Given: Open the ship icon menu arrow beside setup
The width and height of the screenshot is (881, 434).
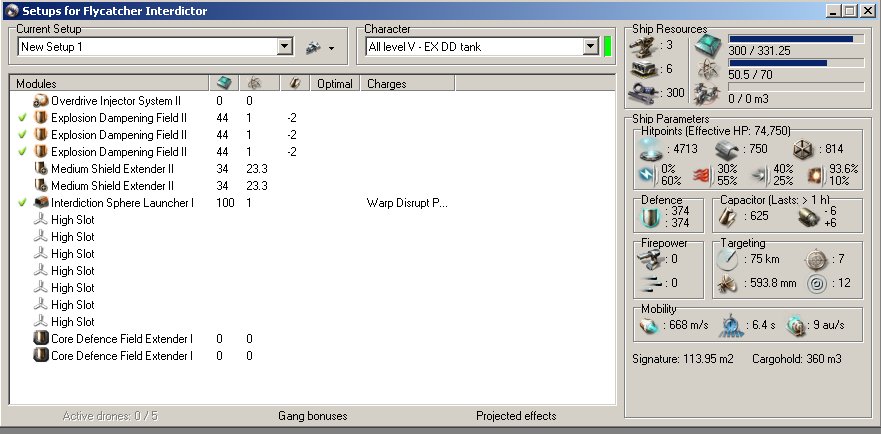Looking at the screenshot, I should [331, 48].
